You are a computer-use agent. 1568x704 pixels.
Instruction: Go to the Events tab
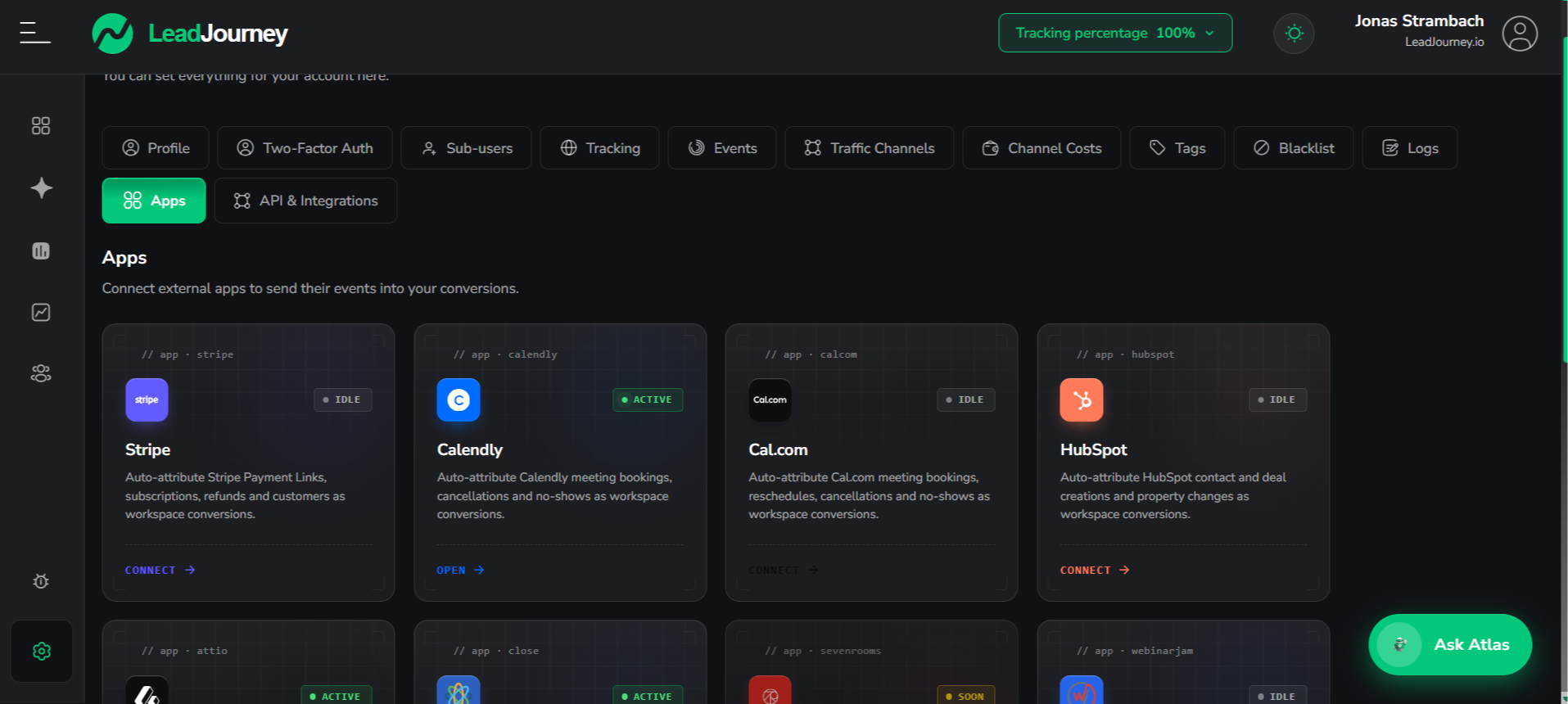[722, 148]
